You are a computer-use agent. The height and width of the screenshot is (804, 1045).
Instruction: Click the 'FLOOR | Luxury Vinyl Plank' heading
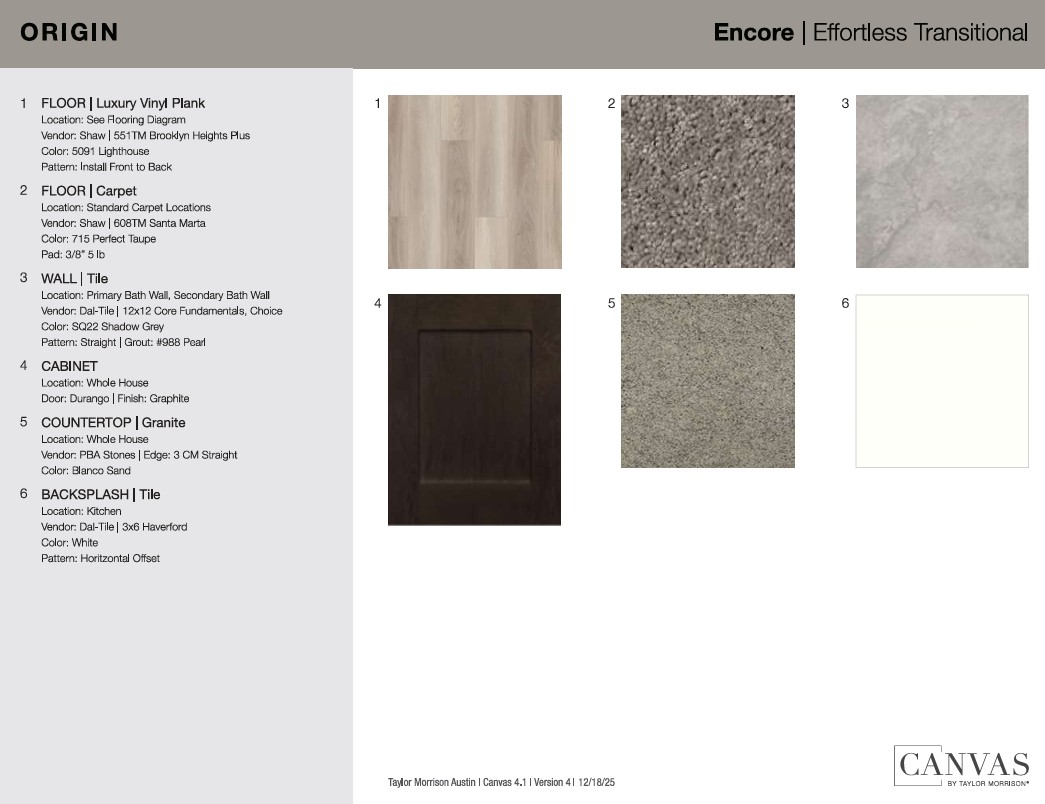(x=123, y=103)
